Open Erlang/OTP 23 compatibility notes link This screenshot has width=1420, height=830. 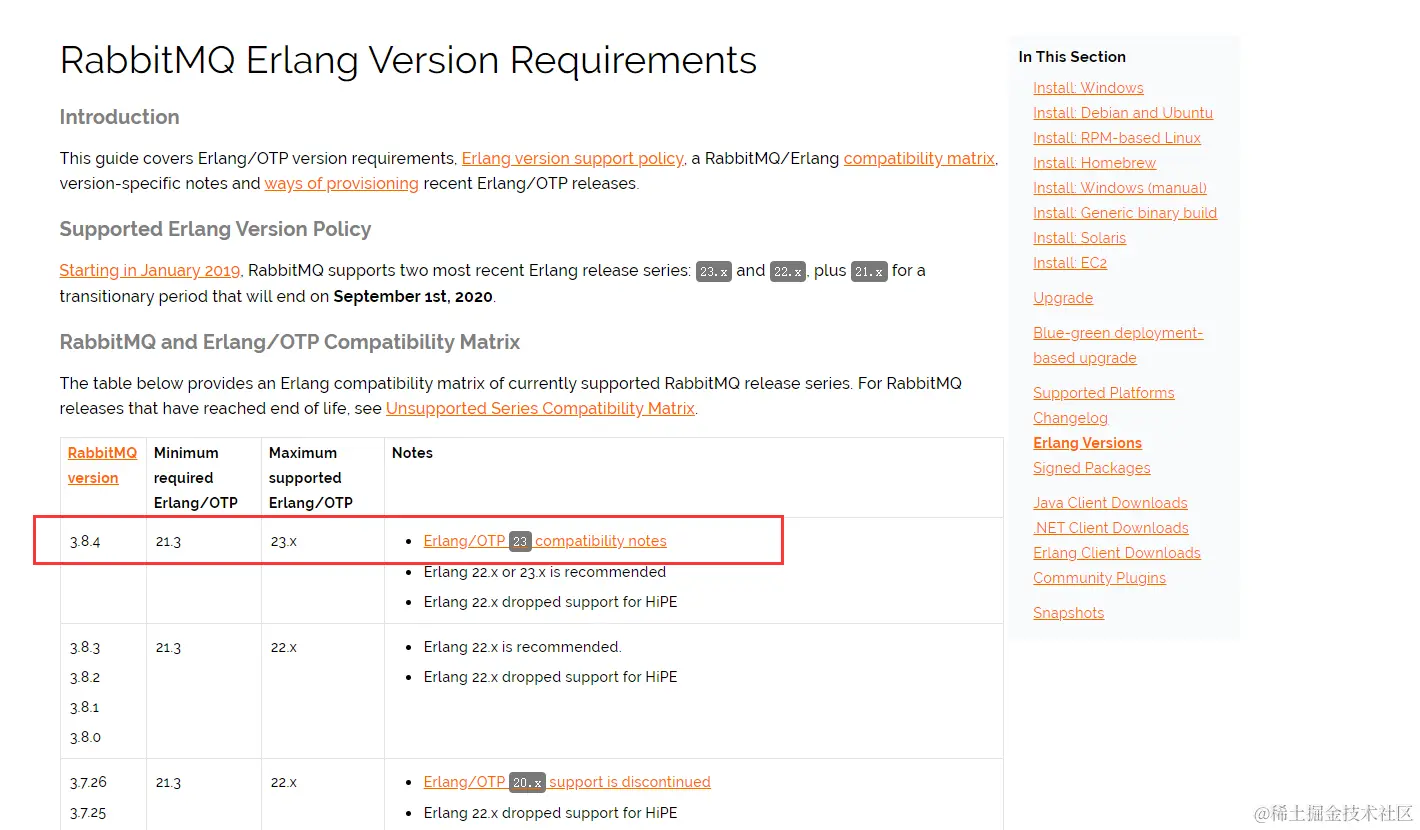[x=545, y=541]
